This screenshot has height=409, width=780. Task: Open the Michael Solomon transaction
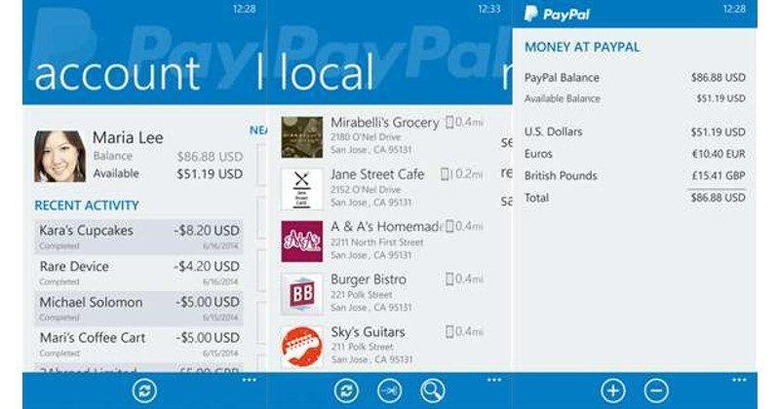pos(139,308)
